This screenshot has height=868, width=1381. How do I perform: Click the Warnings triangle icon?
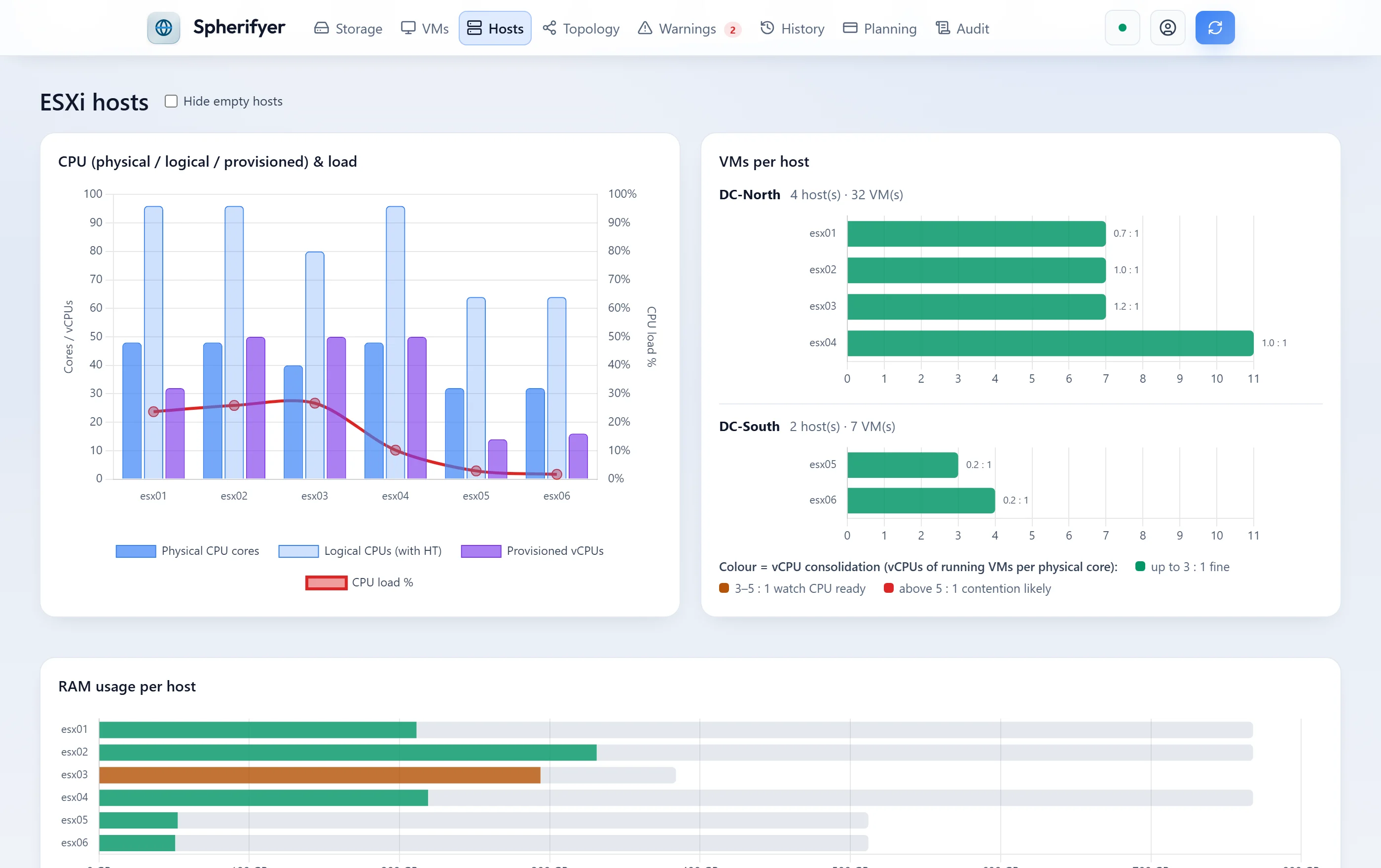pyautogui.click(x=645, y=28)
